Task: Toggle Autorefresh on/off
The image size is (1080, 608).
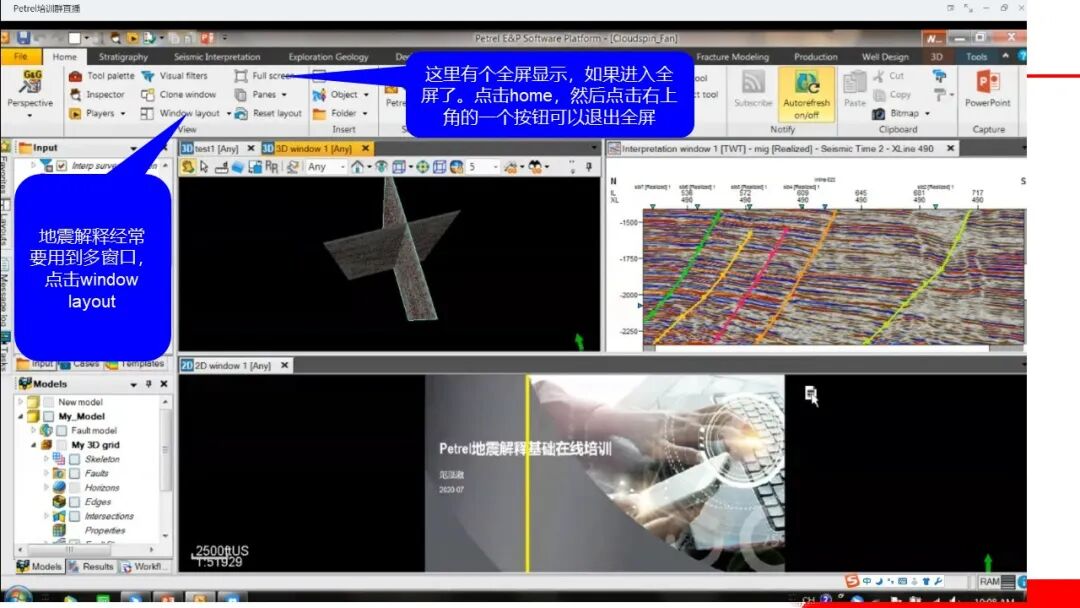Action: pyautogui.click(x=807, y=94)
